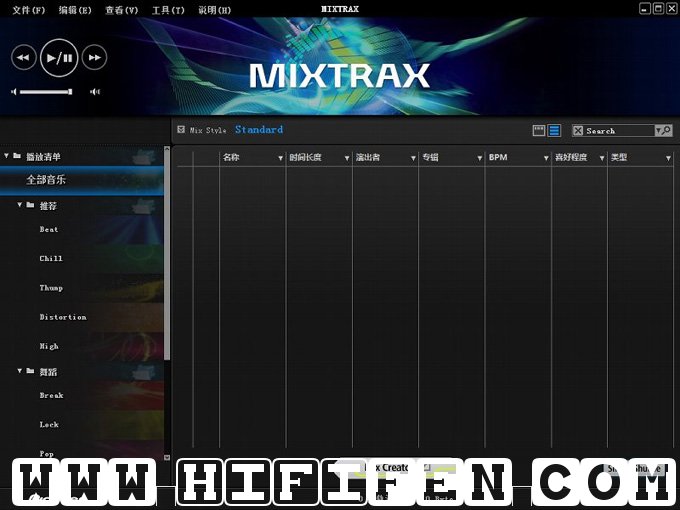Open the 时间长度 column dropdown arrow
This screenshot has width=680, height=510.
pyautogui.click(x=347, y=158)
